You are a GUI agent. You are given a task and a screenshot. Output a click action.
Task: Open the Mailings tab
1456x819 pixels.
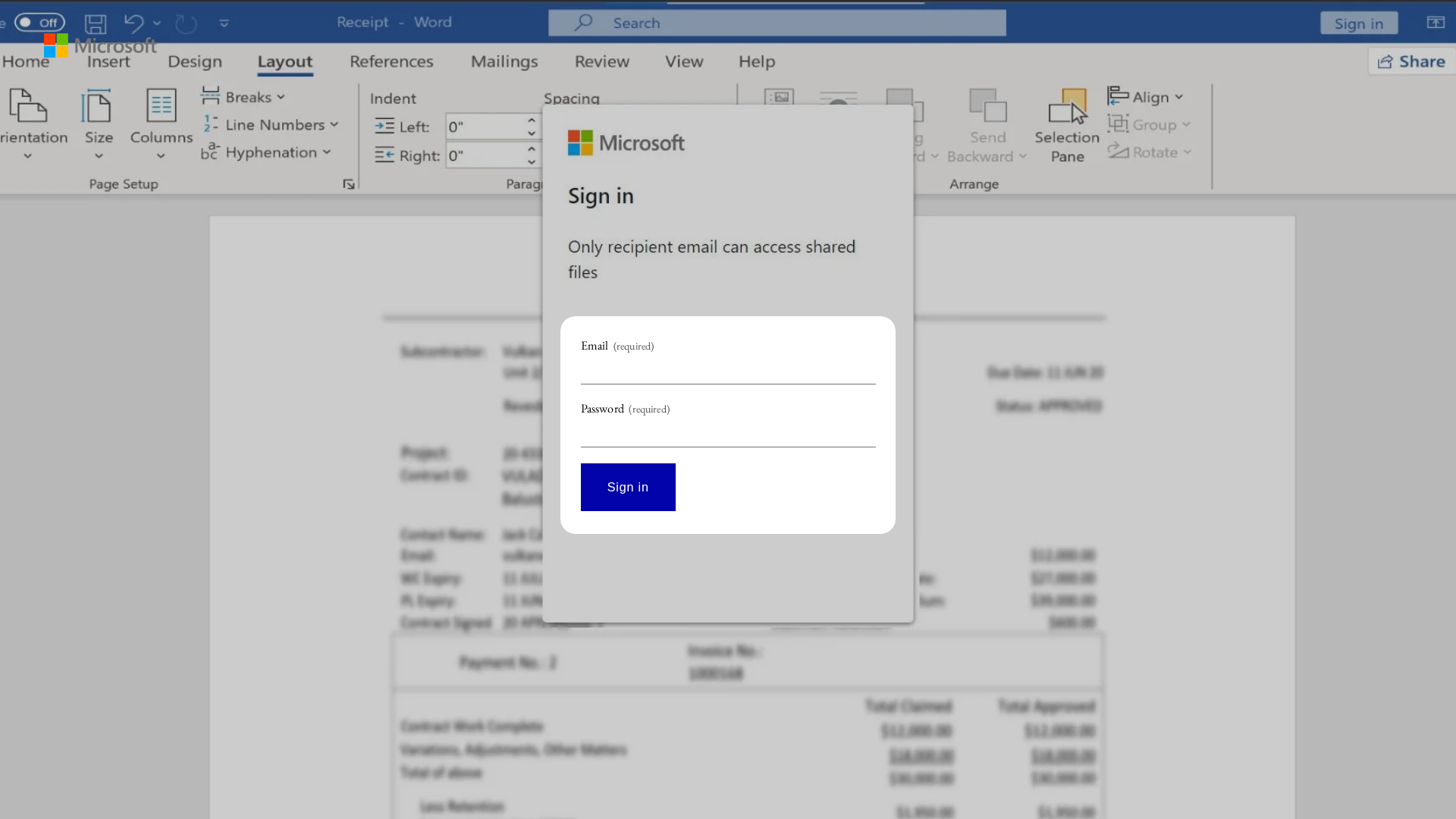click(x=504, y=61)
